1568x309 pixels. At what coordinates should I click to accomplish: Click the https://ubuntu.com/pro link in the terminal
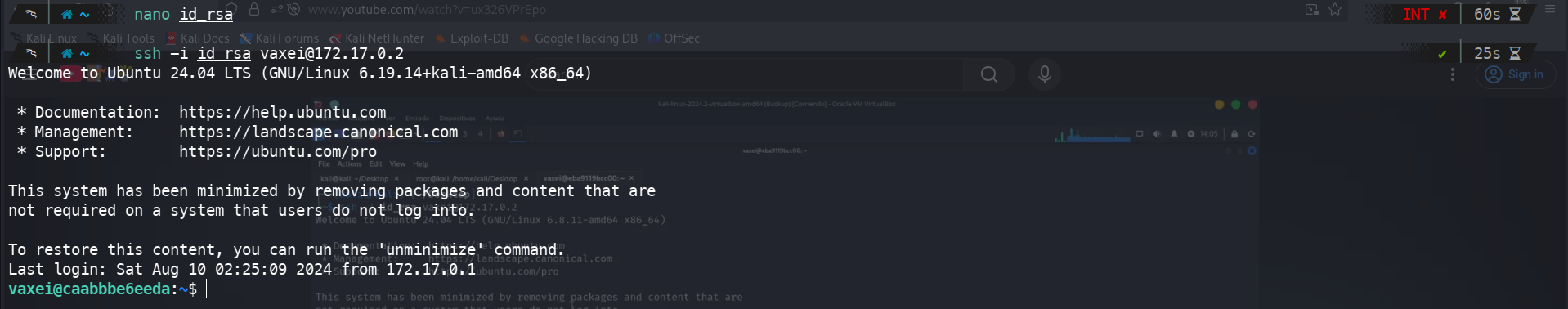pos(278,151)
